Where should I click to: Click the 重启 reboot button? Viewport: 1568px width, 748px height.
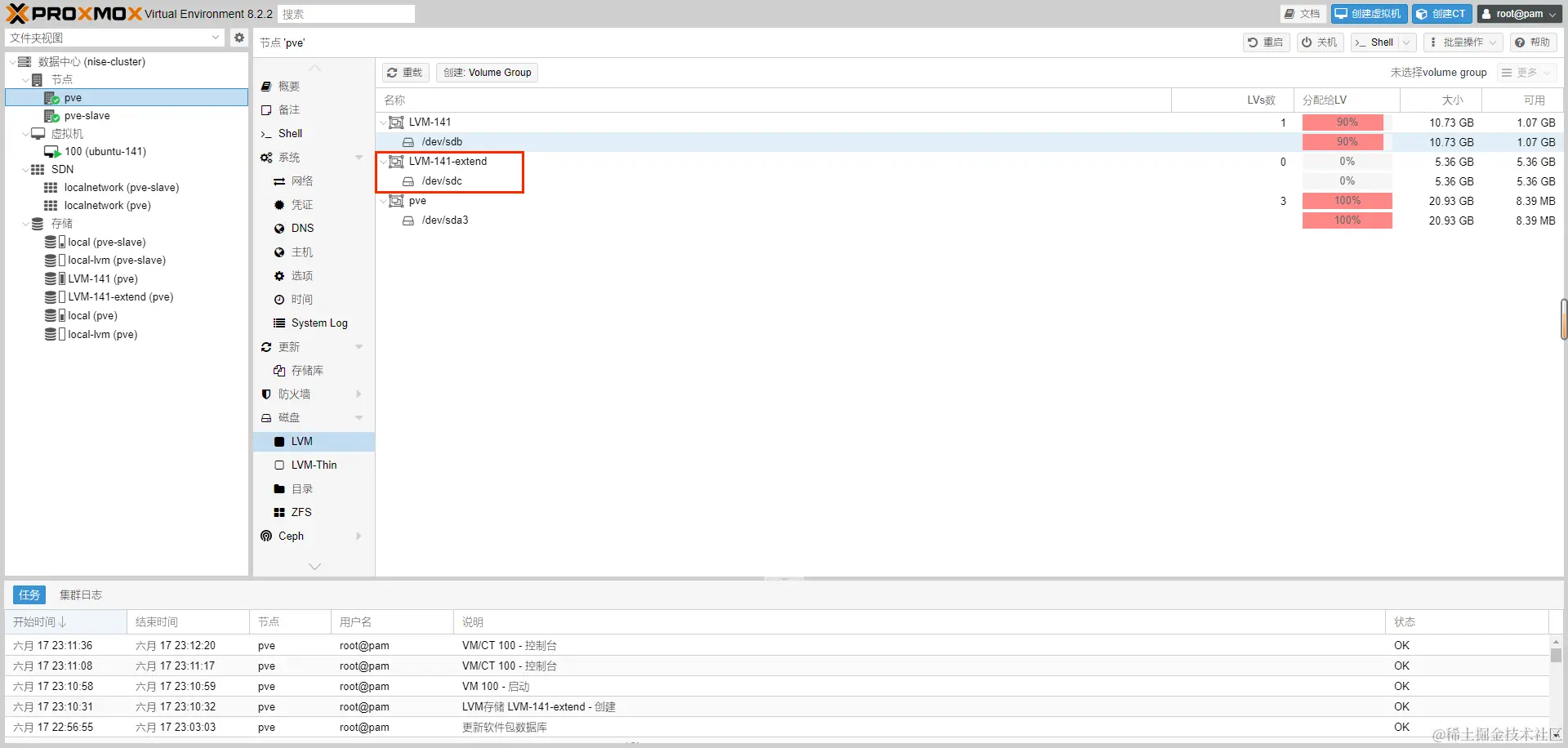pos(1266,42)
